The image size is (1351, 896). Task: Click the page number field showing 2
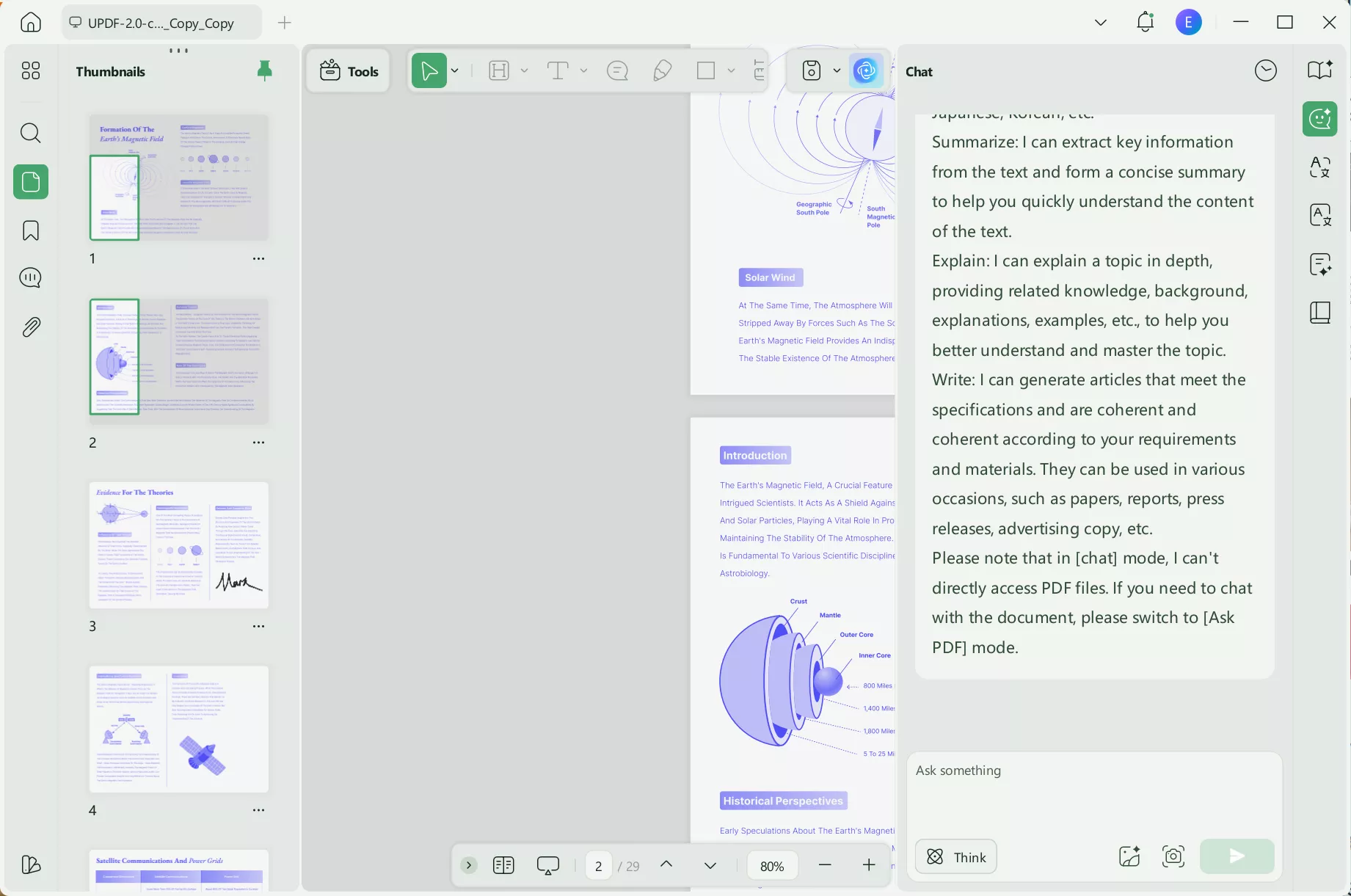coord(599,866)
